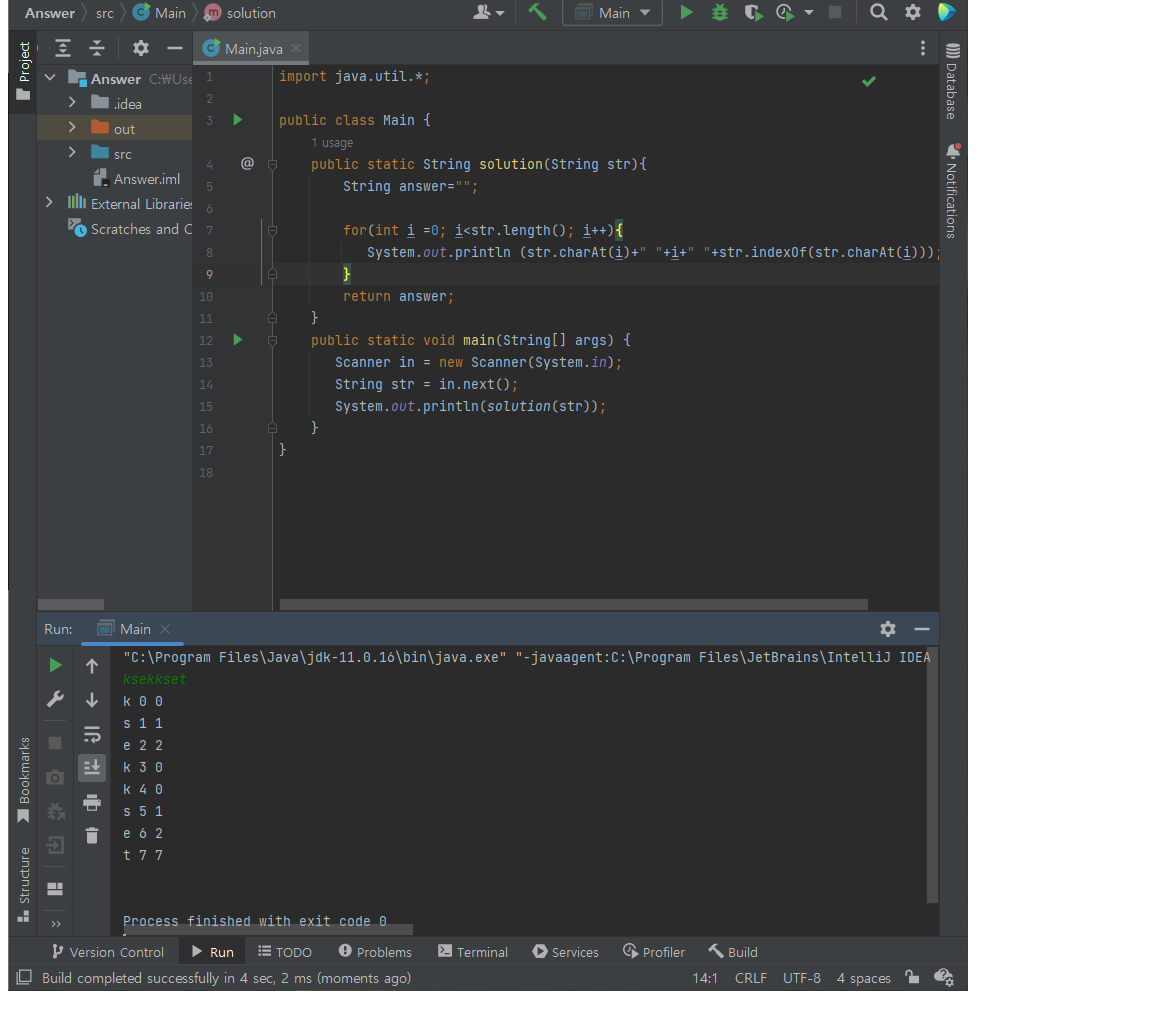This screenshot has width=1152, height=1033.
Task: Run with coverage from the top toolbar
Action: 753,12
